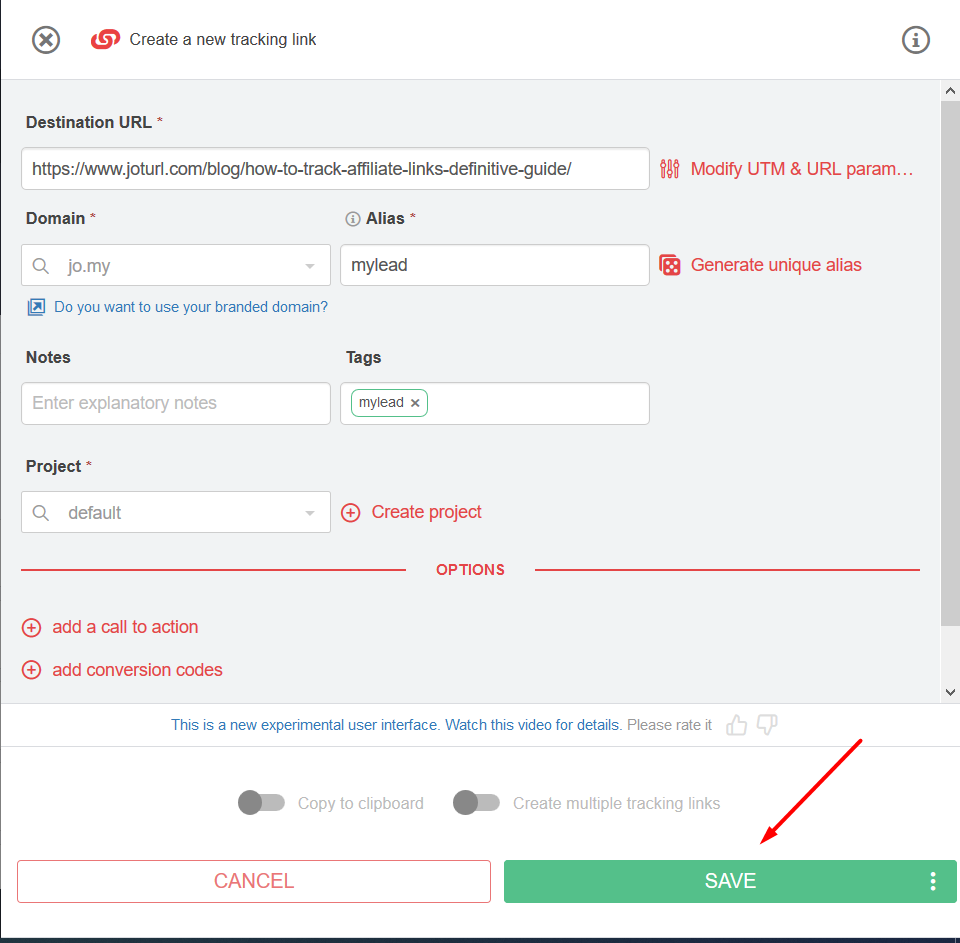This screenshot has width=960, height=943.
Task: Click the info icon beside Alias label
Action: 352,219
